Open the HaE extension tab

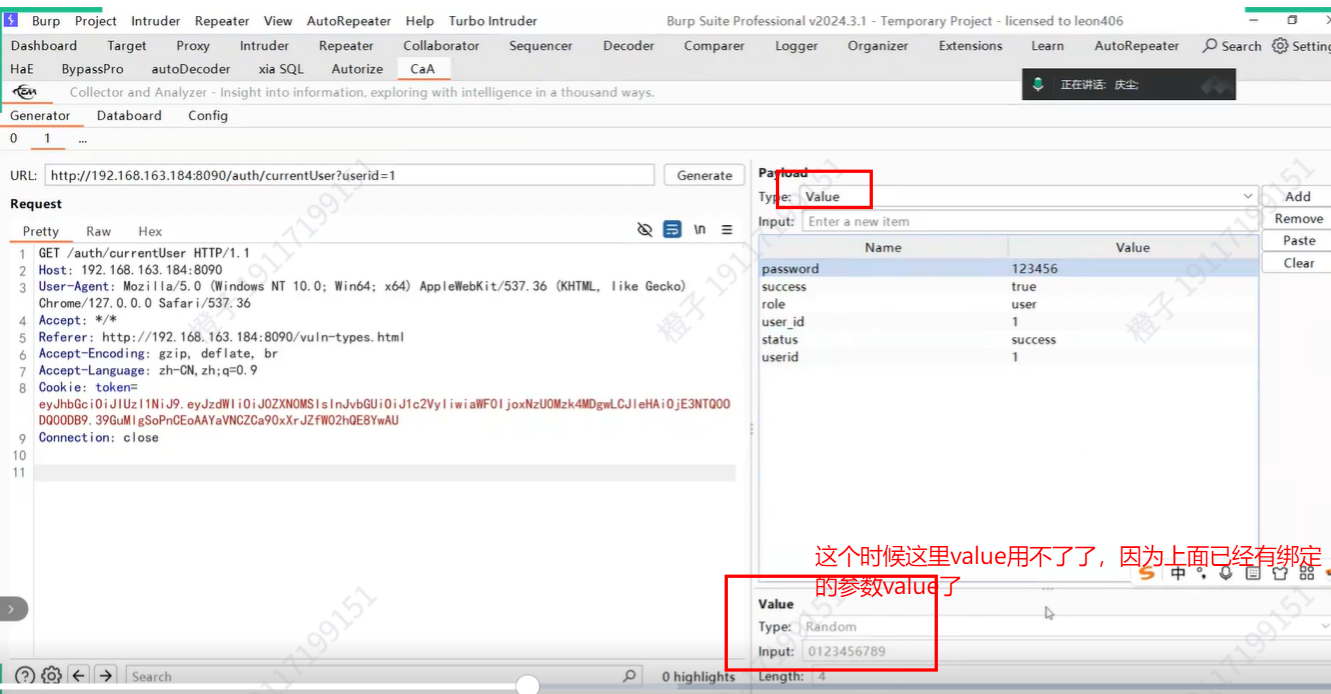click(22, 69)
